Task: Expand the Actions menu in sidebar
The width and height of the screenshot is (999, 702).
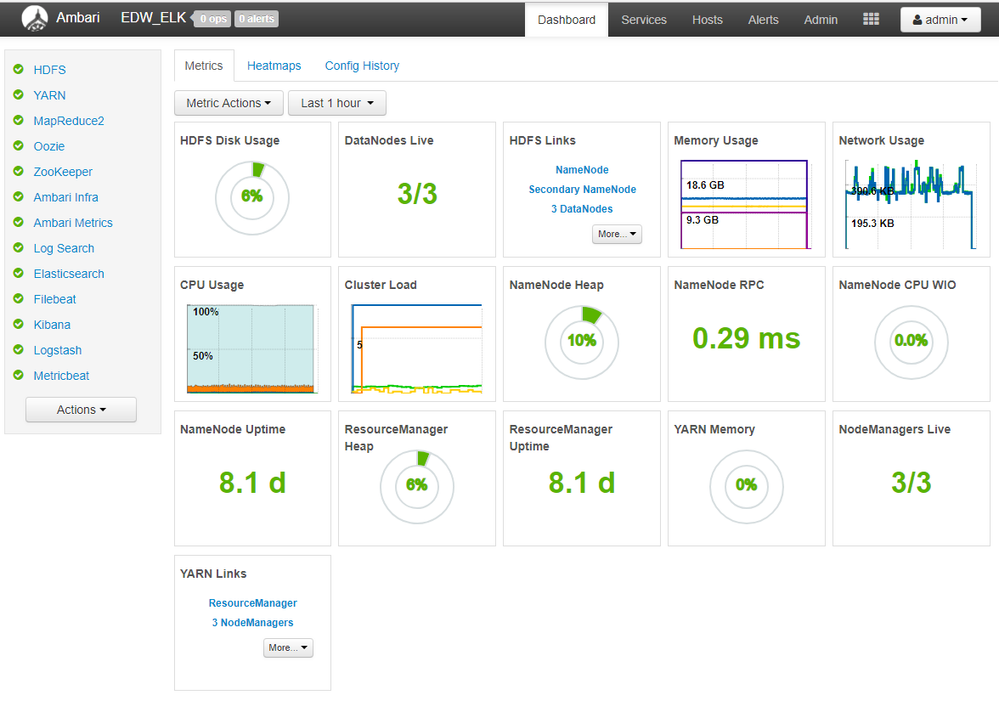Action: click(x=81, y=410)
